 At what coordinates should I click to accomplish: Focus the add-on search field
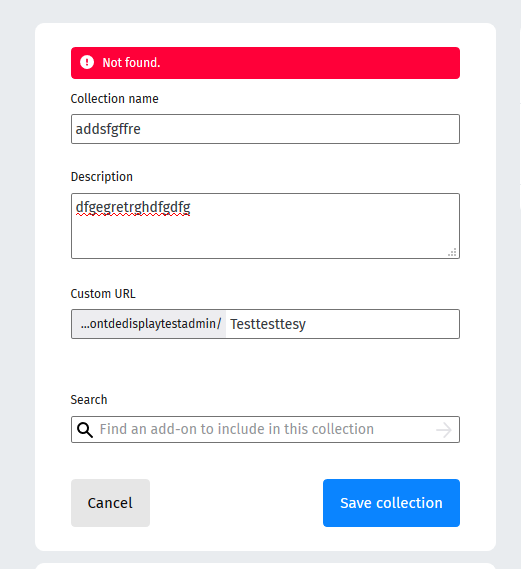click(265, 430)
